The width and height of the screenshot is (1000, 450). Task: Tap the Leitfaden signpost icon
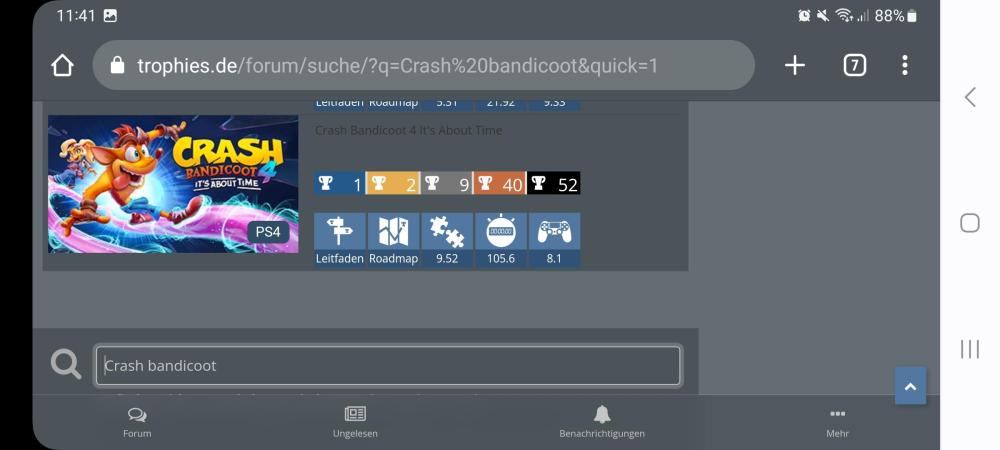tap(340, 232)
